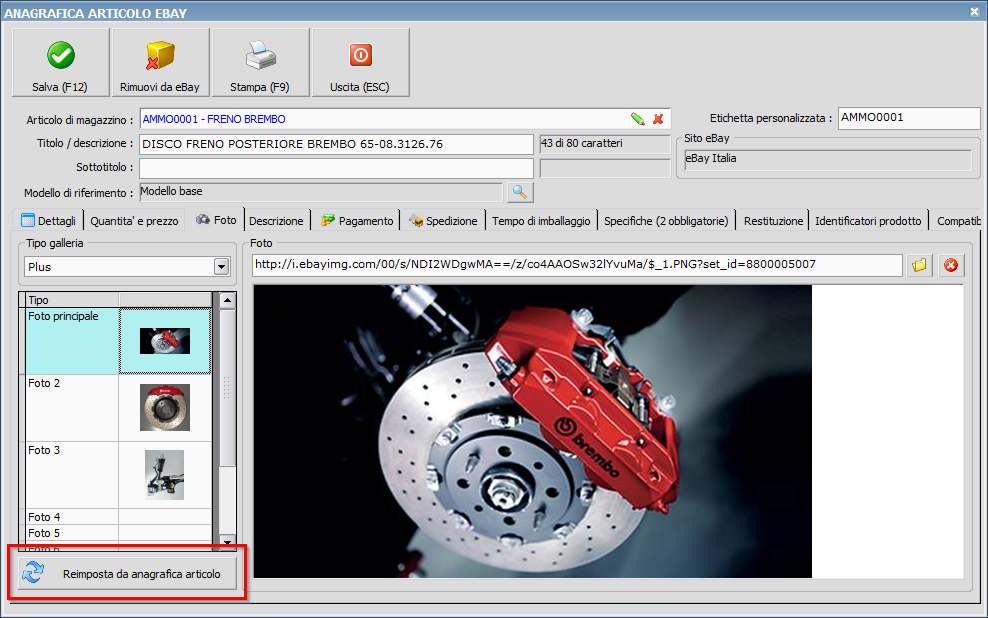Click the photo list scroll up arrow
988x618 pixels.
coord(227,300)
